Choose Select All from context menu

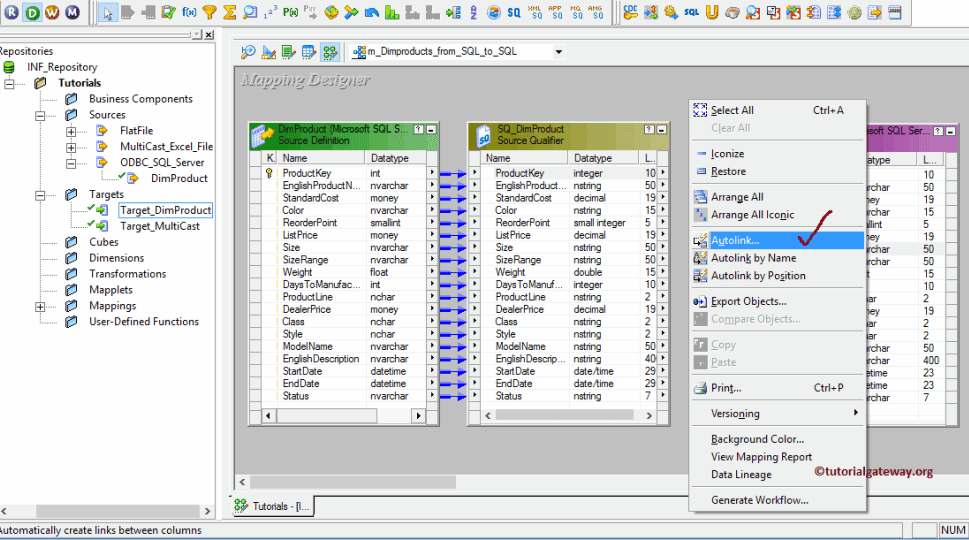pos(777,110)
